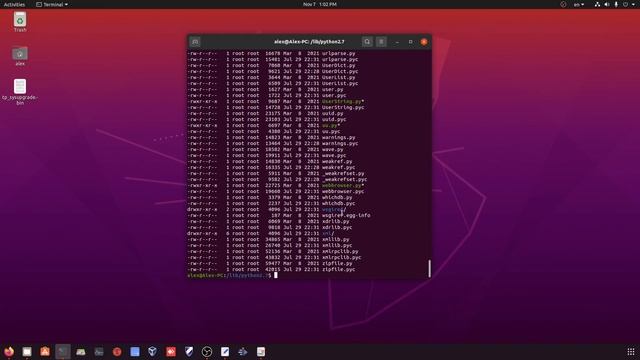Open the red square app in dock

coord(171,351)
